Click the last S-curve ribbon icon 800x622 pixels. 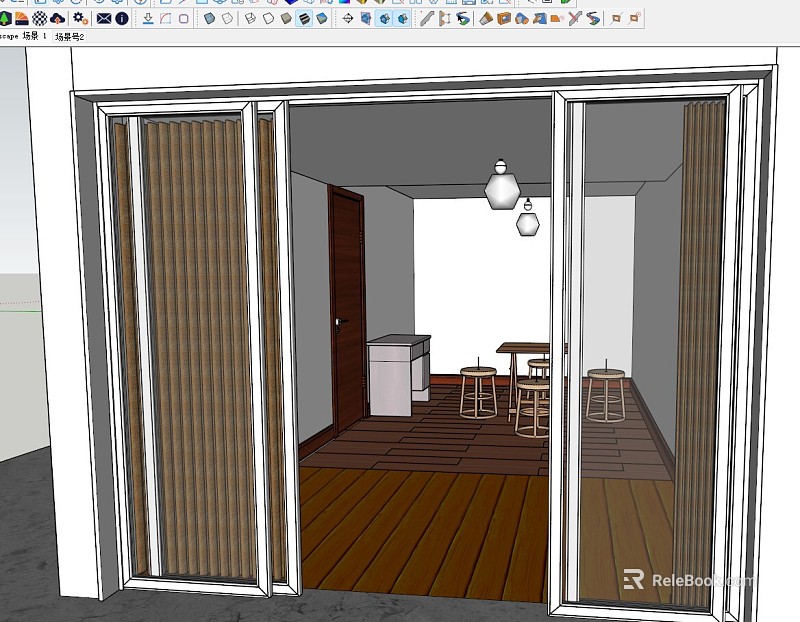593,19
